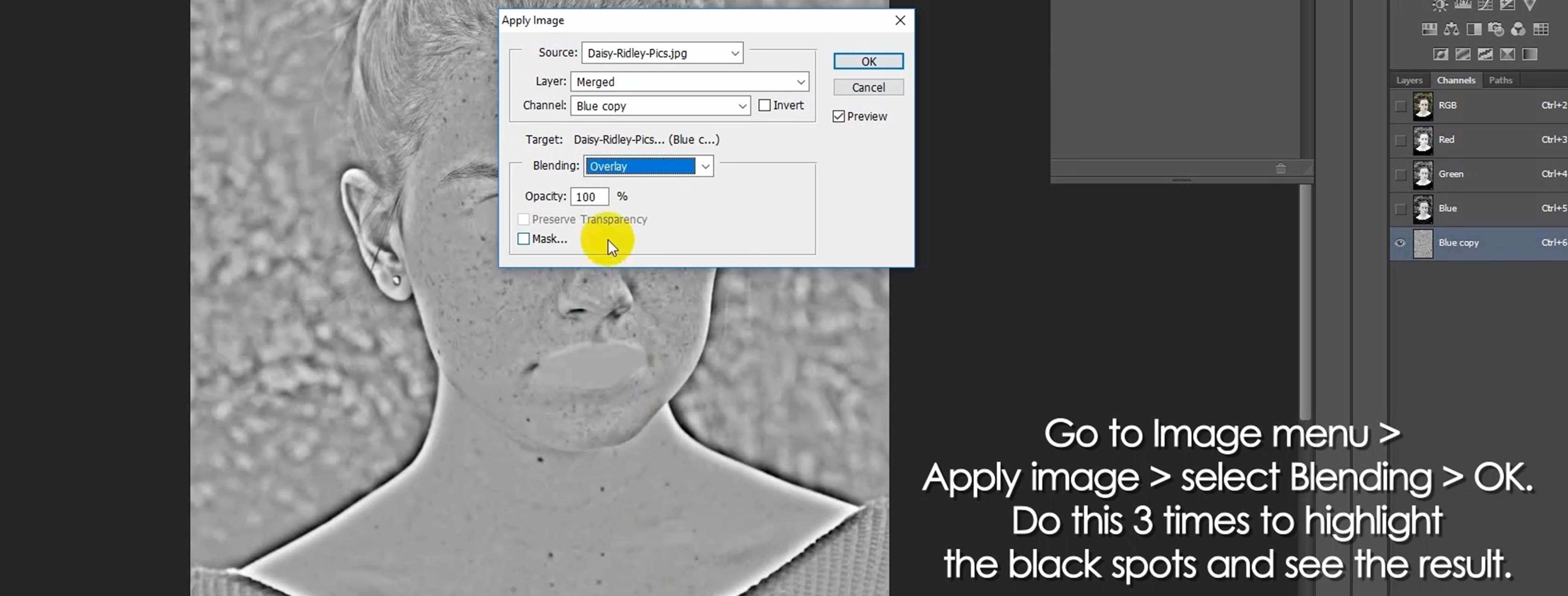Uncheck the Preview checkbox
This screenshot has height=596, width=1568.
[x=839, y=116]
